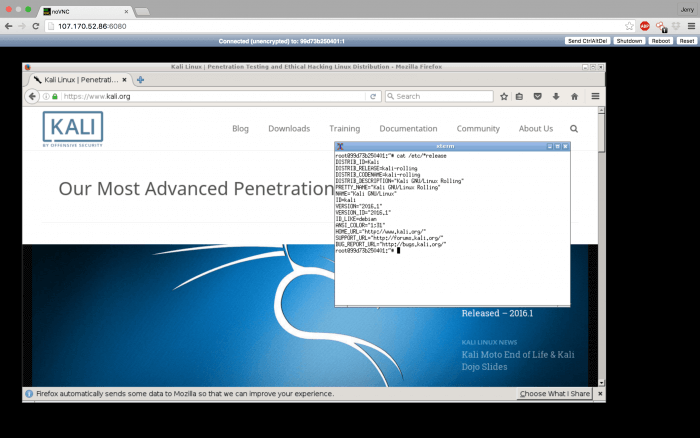Click the Firefox vertical scrollbar thumb
Viewport: 700px width, 438px height.
tap(601, 133)
